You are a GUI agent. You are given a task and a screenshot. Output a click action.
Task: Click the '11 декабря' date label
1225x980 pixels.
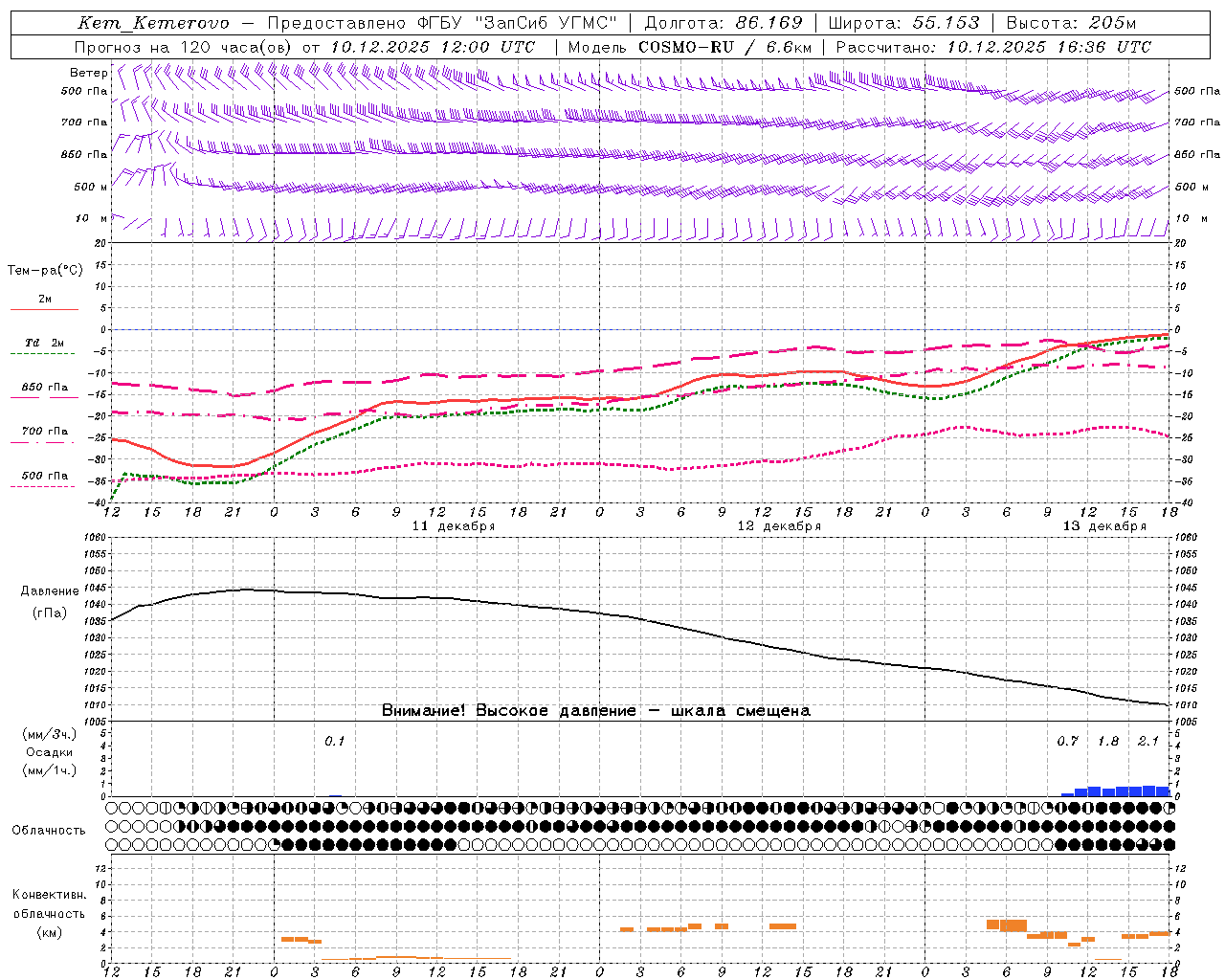454,526
